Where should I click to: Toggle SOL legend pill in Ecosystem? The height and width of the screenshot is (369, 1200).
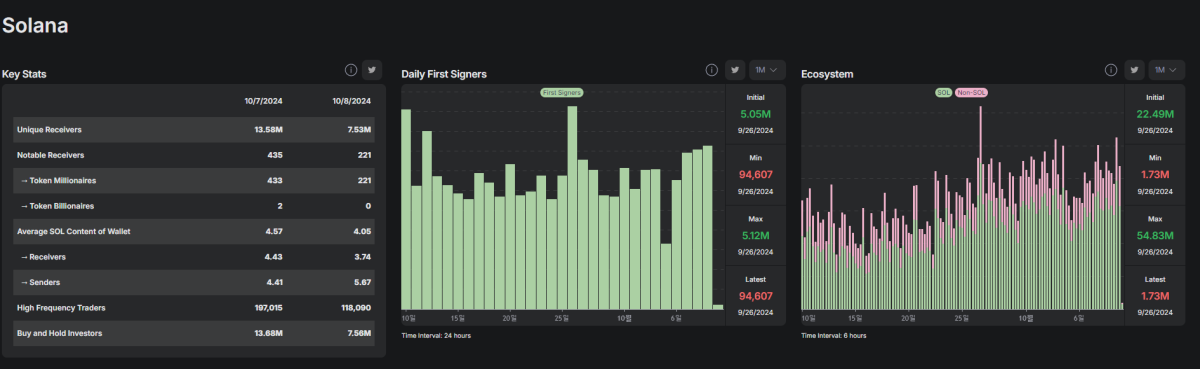[x=944, y=92]
